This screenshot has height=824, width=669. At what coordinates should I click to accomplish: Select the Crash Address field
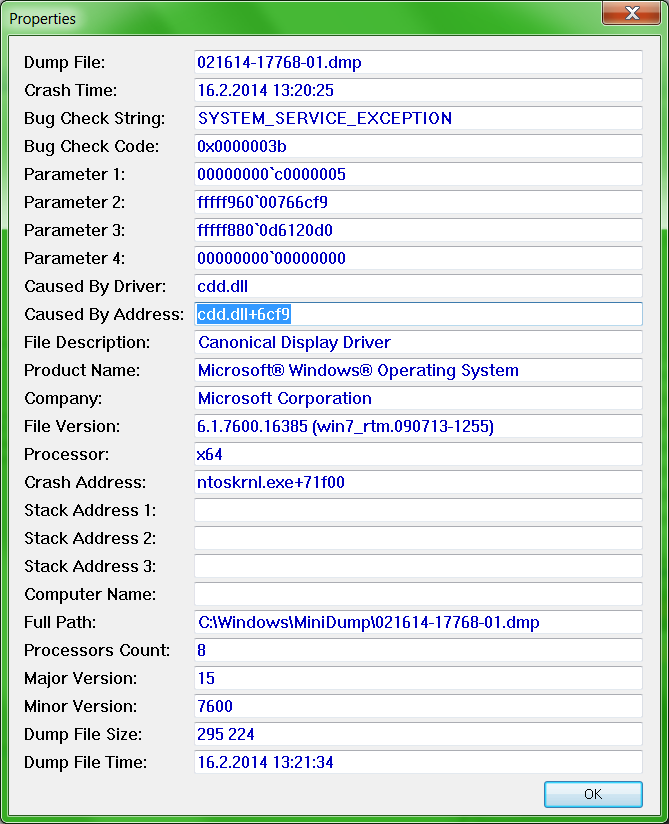(x=418, y=482)
